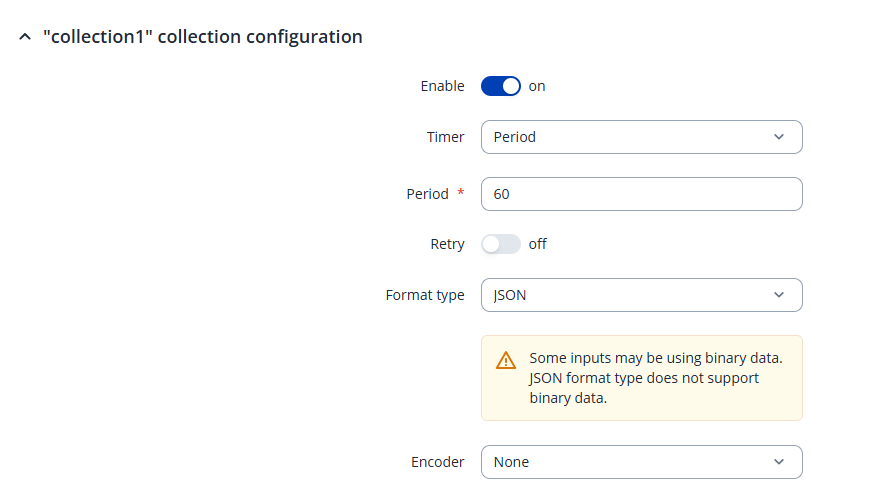Viewport: 876px width, 502px height.
Task: Click the "collection1" collection configuration heading
Action: tap(202, 37)
